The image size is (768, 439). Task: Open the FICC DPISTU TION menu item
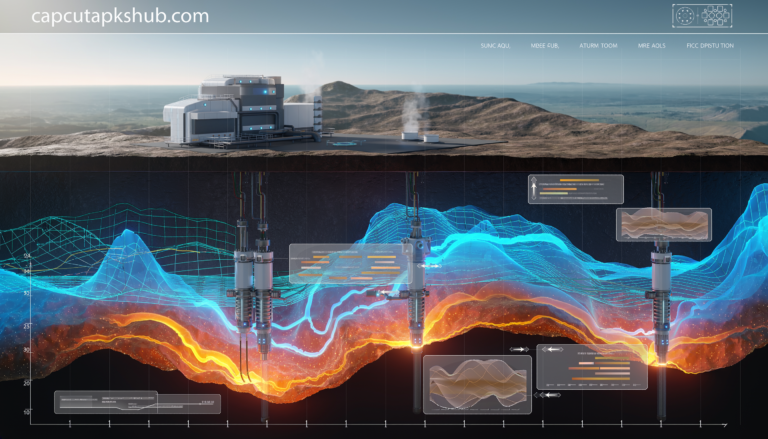point(710,46)
